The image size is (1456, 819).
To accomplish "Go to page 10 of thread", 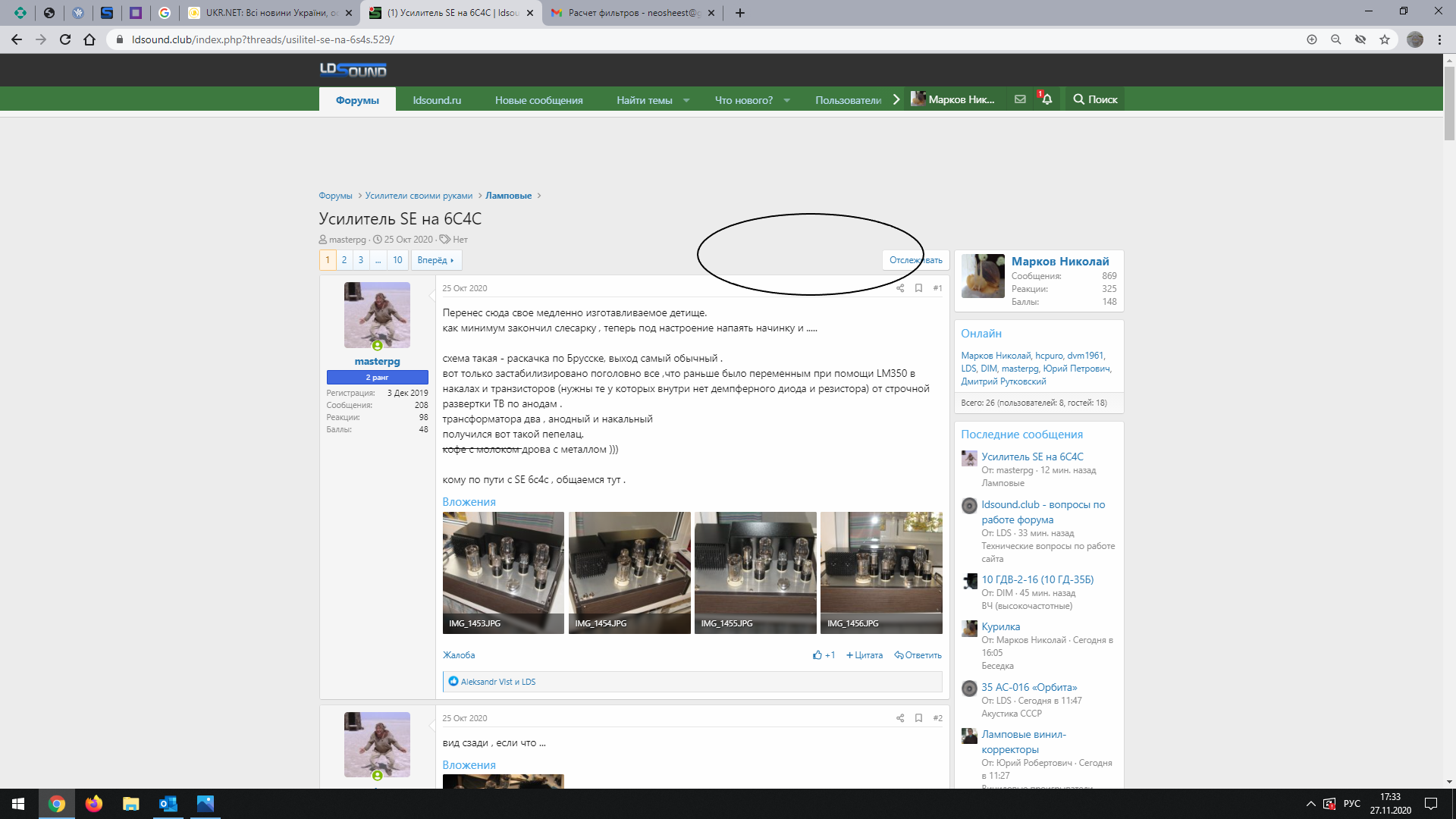I will 397,260.
